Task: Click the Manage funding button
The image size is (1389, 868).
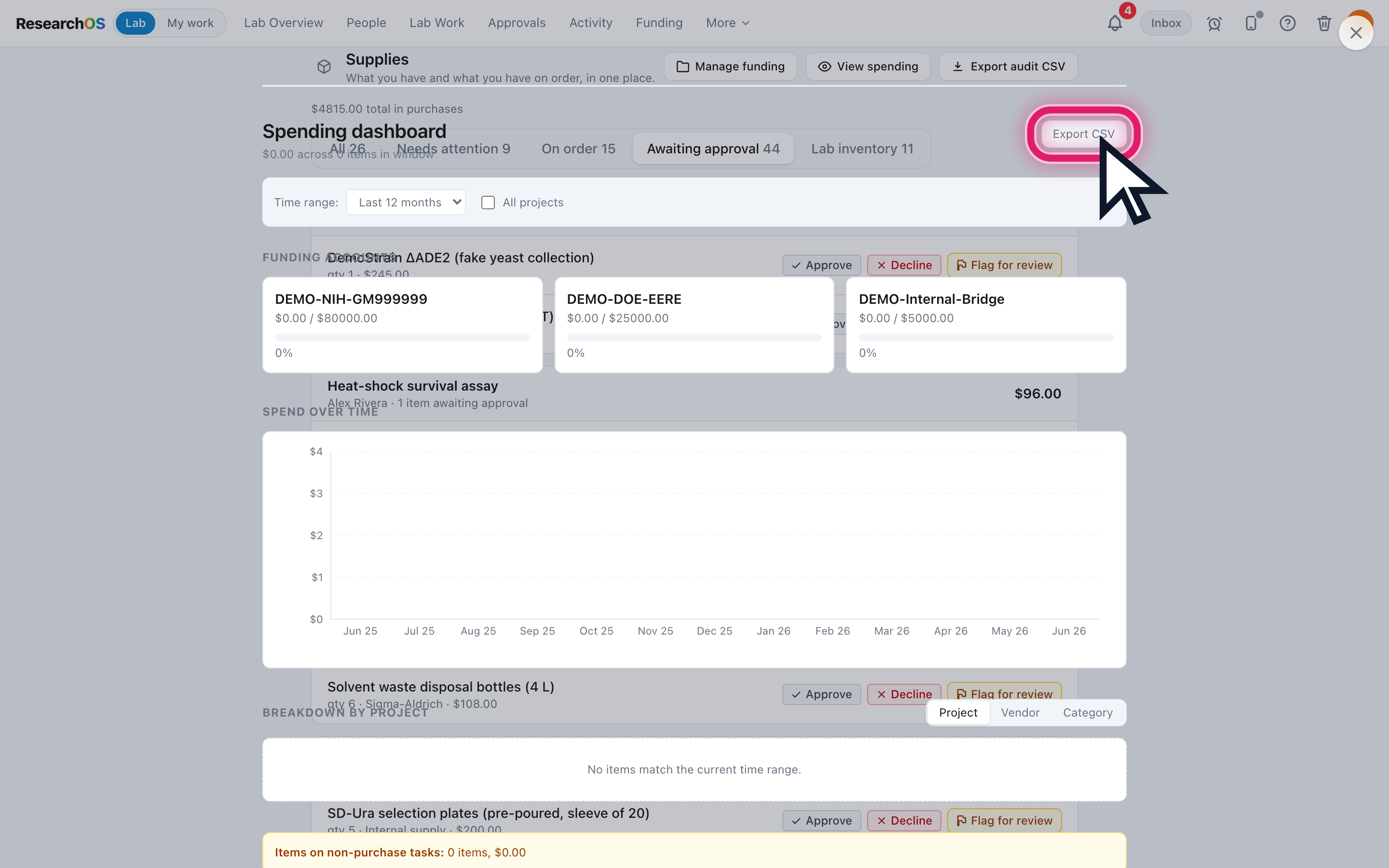Action: 730,67
